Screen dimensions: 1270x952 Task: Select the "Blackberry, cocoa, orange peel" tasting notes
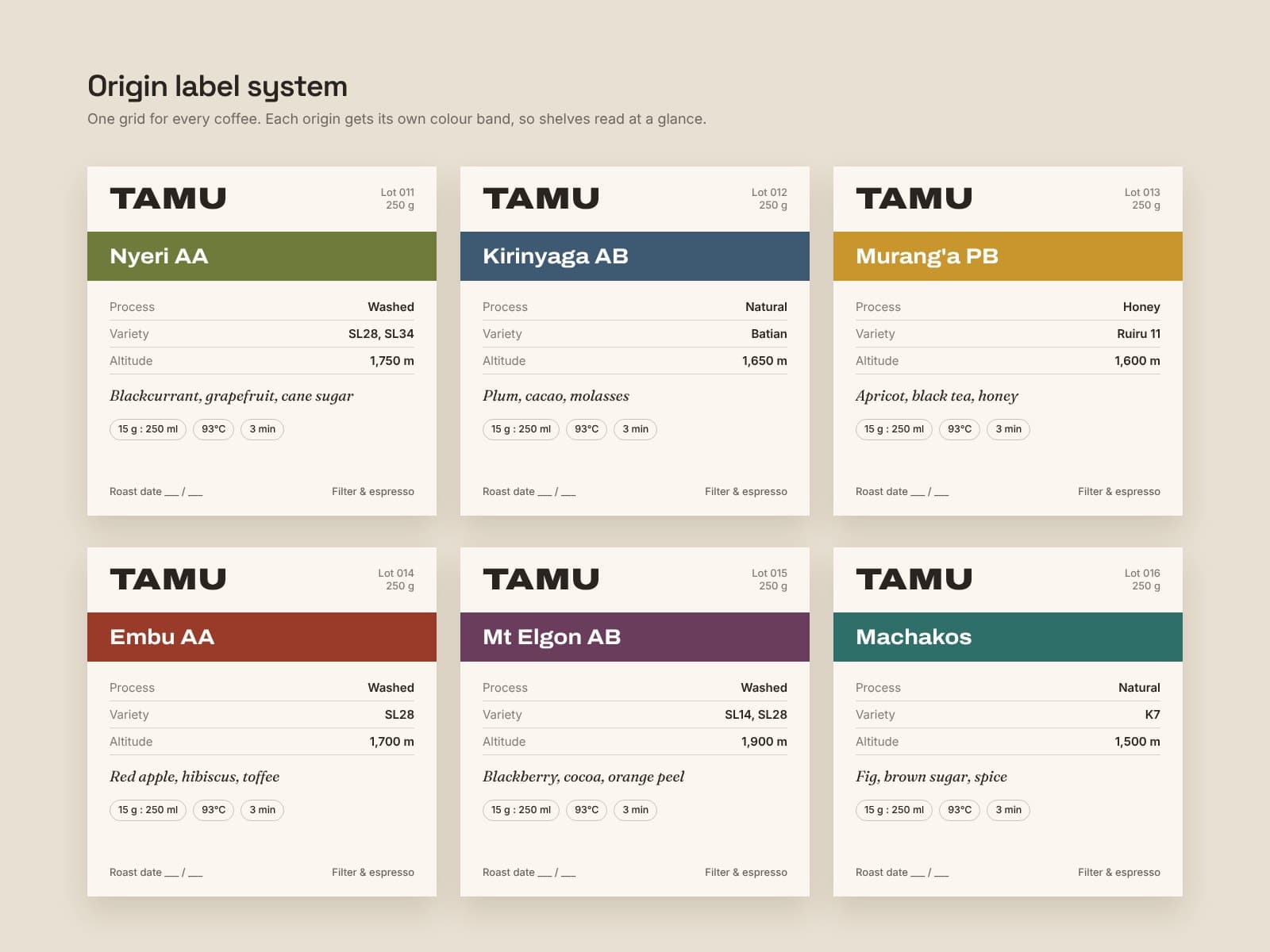pyautogui.click(x=583, y=777)
